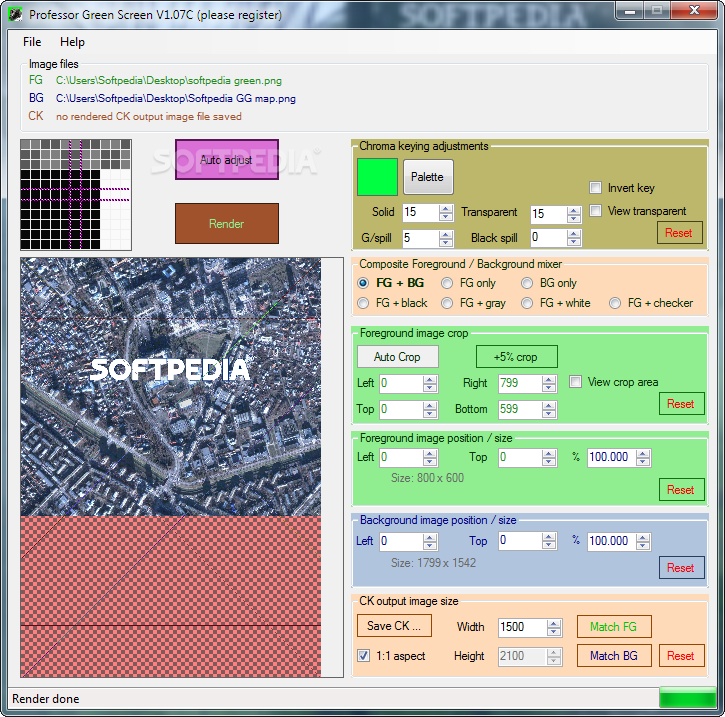Click into the crop Bottom field showing 599
The height and width of the screenshot is (717, 725).
(x=521, y=409)
